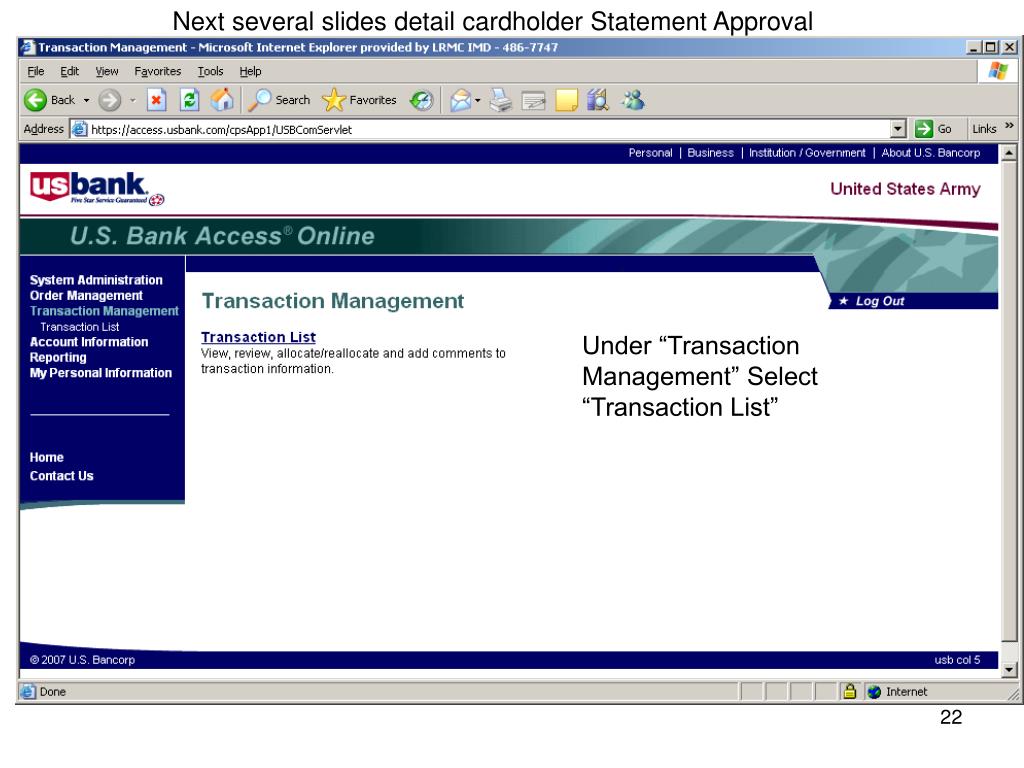The image size is (1024, 768).
Task: Click the Links toolbar label
Action: pyautogui.click(x=984, y=129)
